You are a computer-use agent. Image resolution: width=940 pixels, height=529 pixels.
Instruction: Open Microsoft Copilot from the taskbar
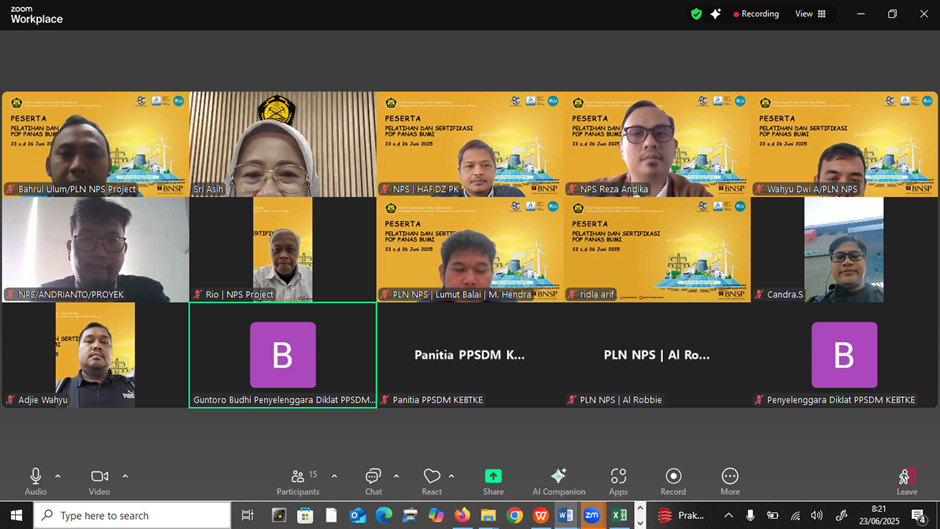tap(436, 515)
